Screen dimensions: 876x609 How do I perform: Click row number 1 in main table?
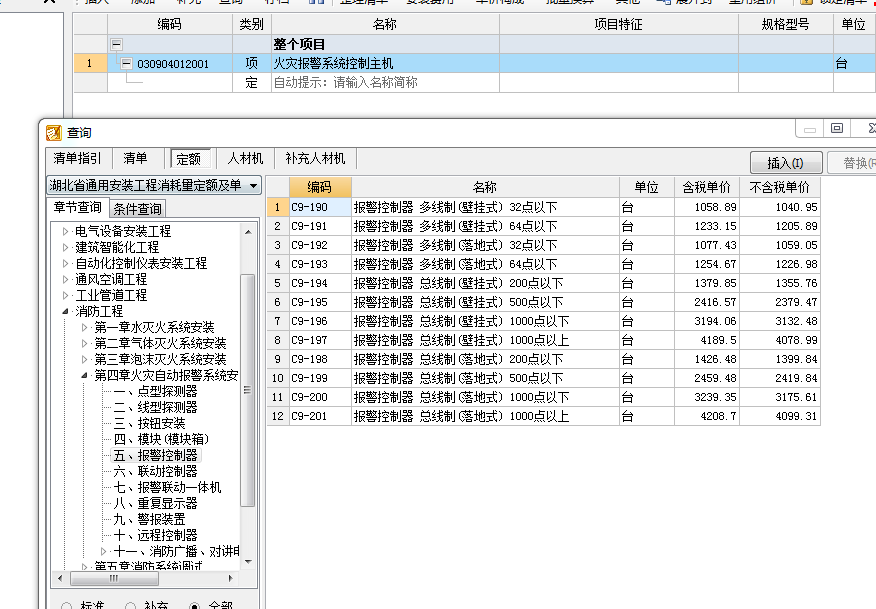(90, 63)
